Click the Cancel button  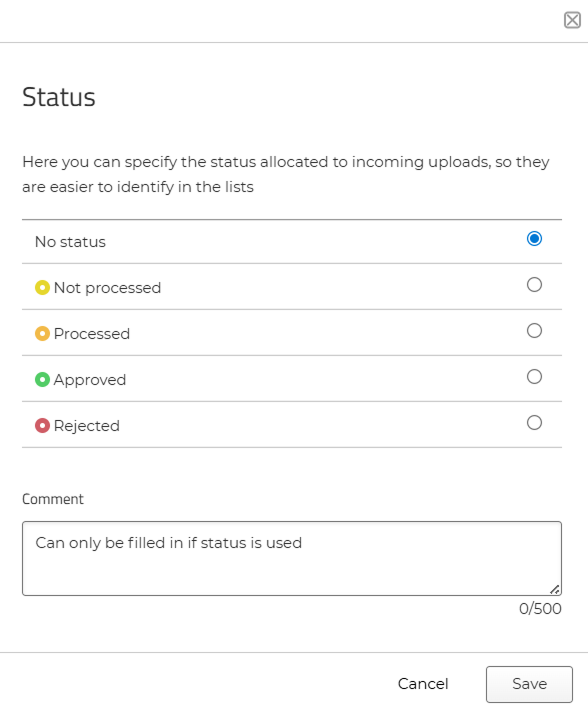coord(423,684)
